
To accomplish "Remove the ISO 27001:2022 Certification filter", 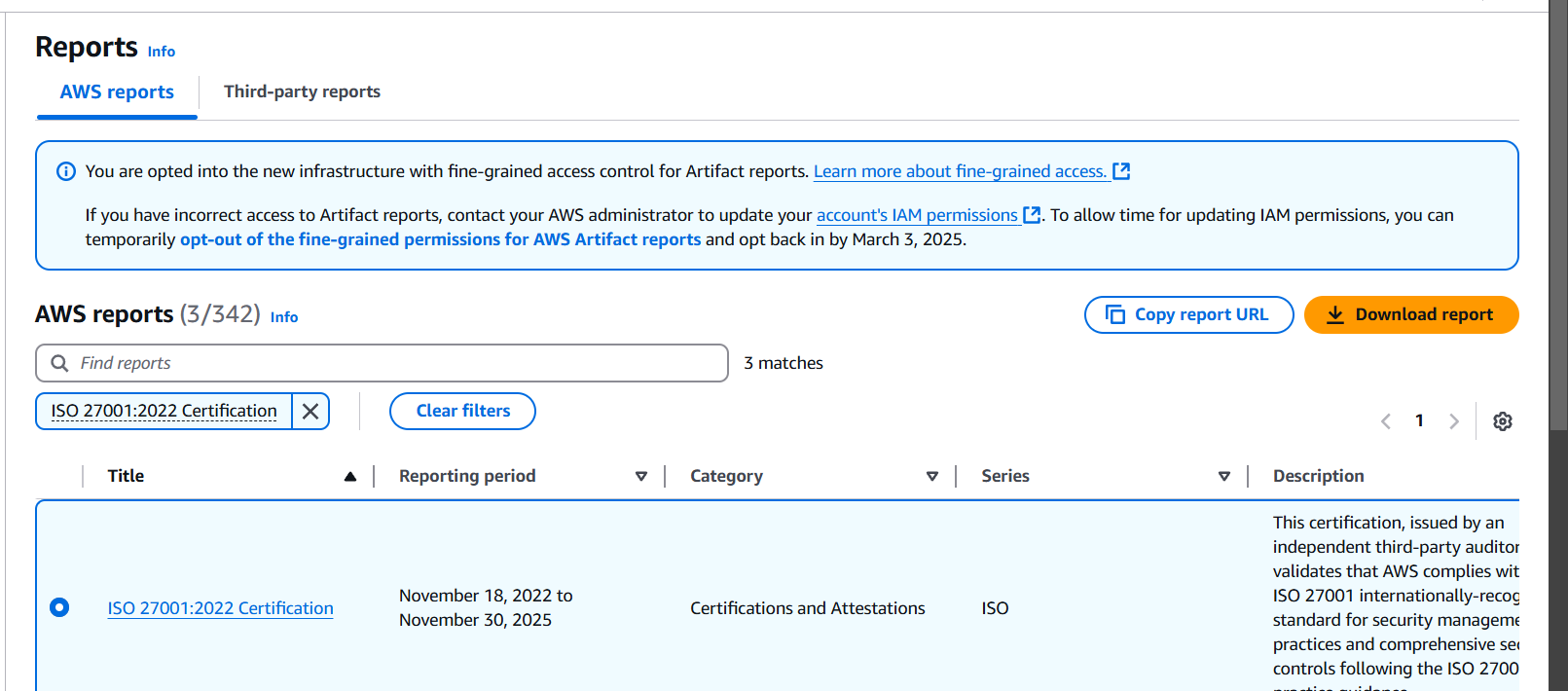I will [x=310, y=411].
